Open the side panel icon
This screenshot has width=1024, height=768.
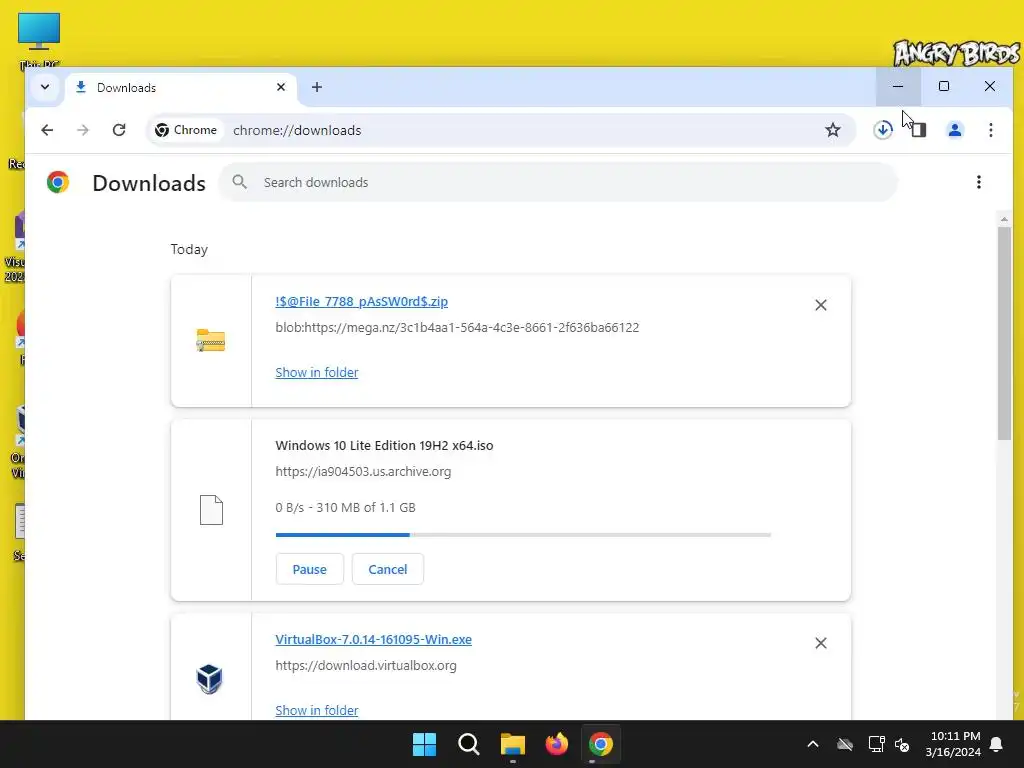pos(919,130)
